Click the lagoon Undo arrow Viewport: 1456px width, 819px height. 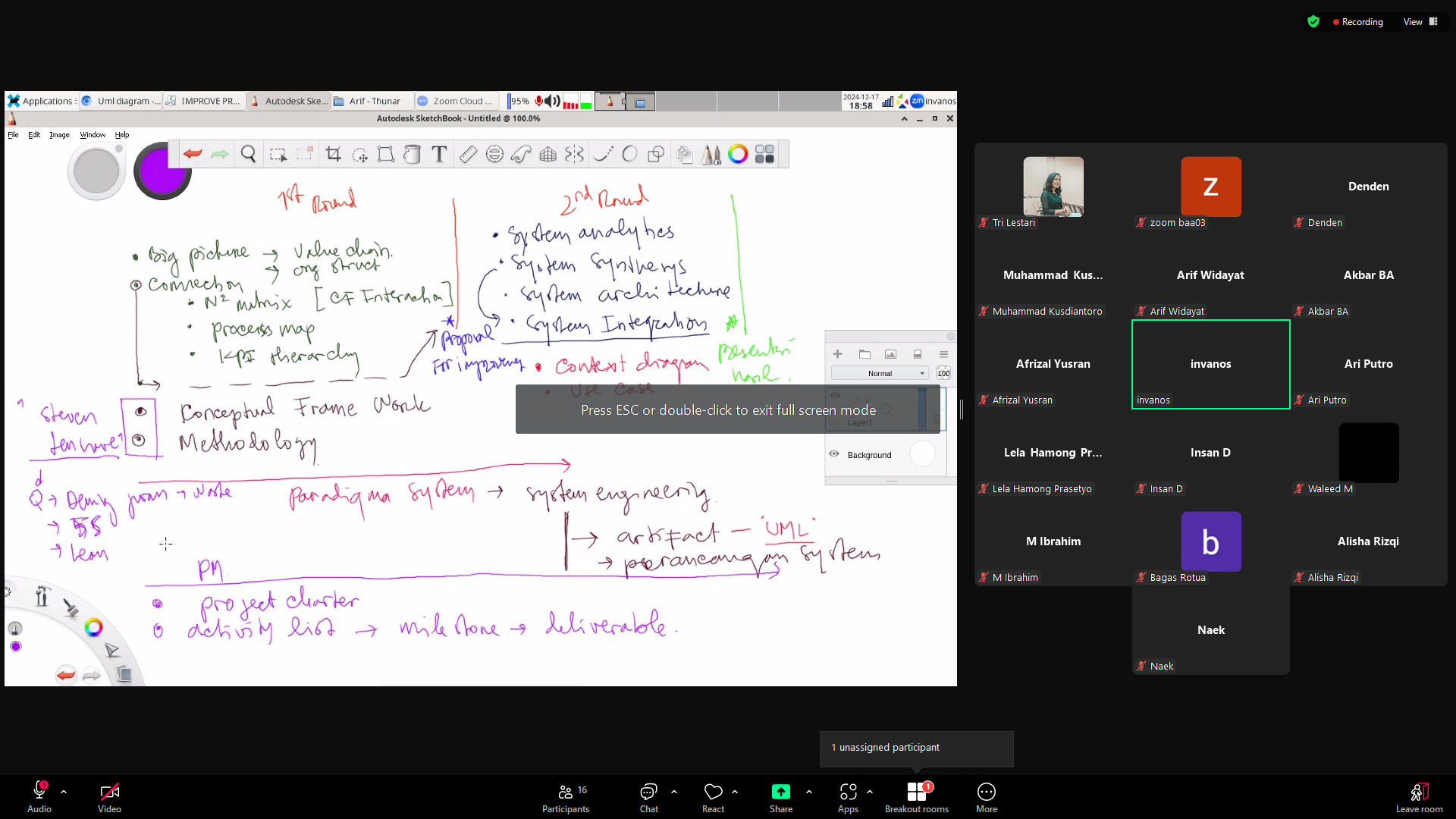[66, 675]
